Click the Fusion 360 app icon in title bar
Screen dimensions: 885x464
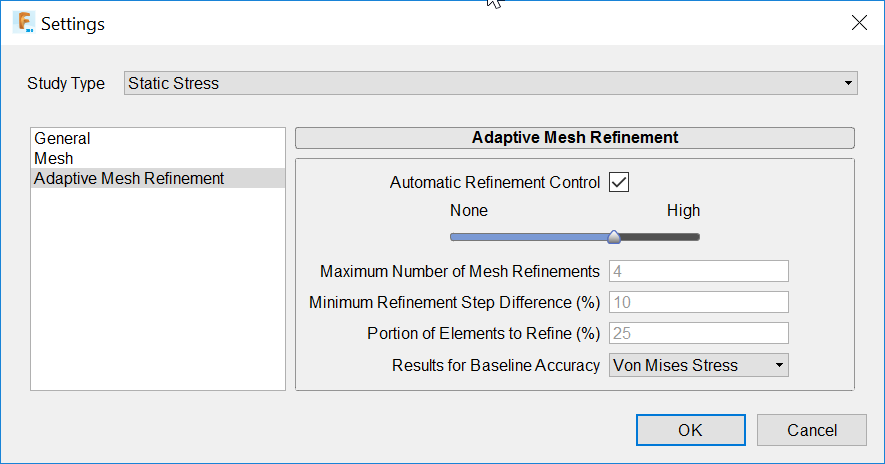[24, 23]
